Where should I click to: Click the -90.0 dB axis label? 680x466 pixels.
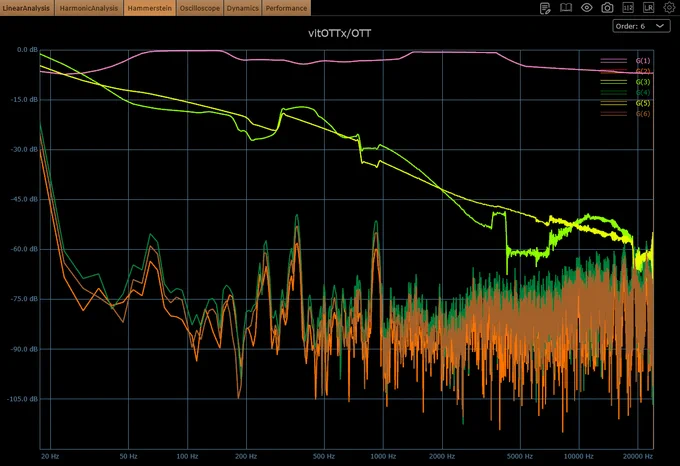click(x=25, y=349)
